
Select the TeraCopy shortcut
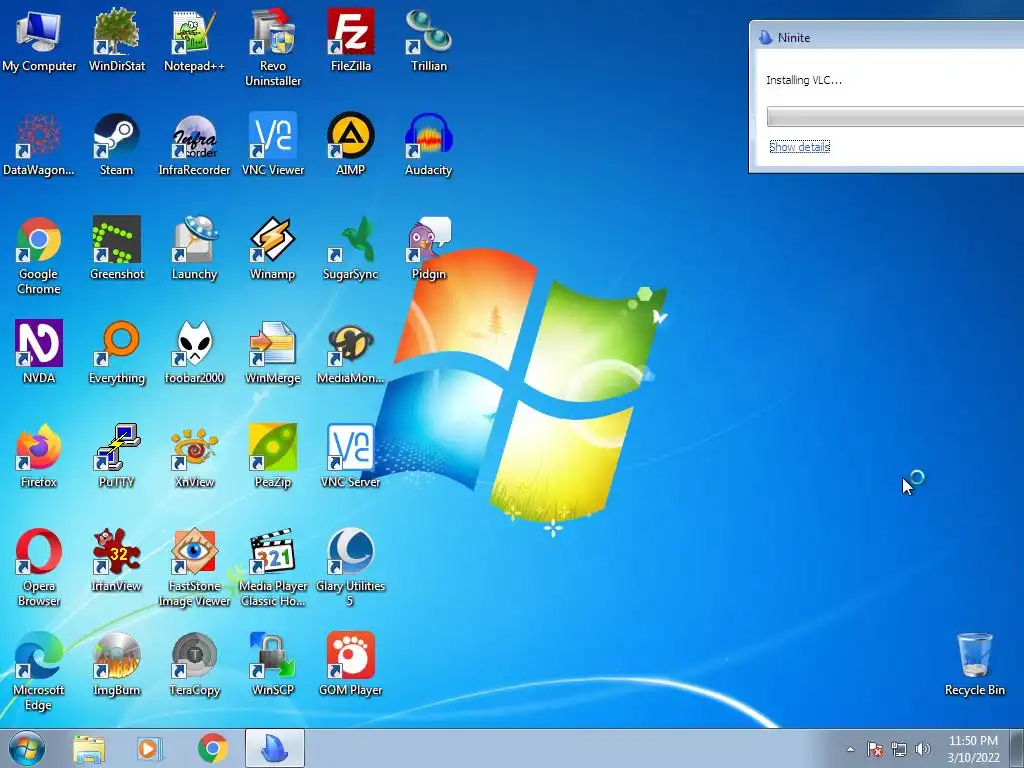[195, 664]
